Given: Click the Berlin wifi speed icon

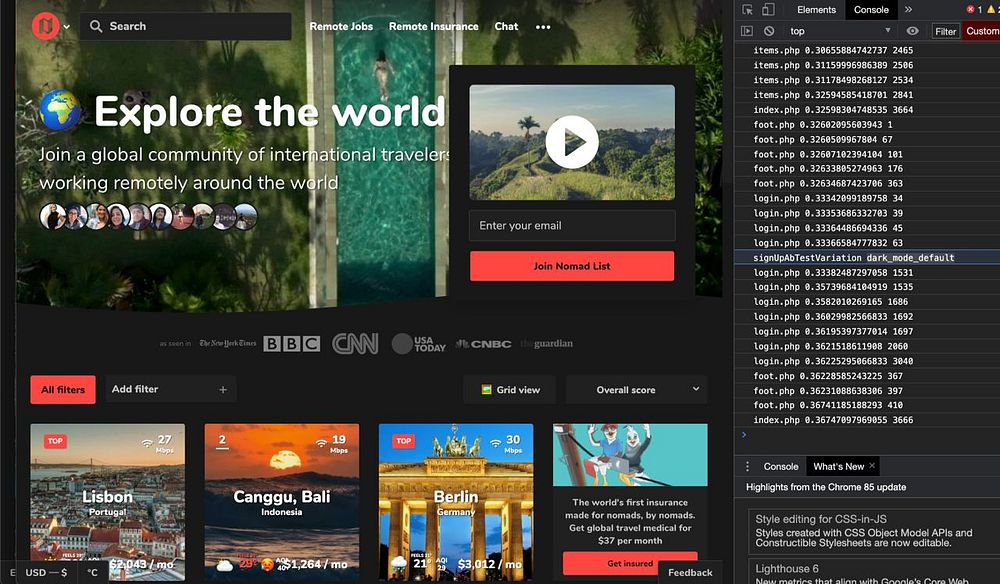Looking at the screenshot, I should click(496, 442).
